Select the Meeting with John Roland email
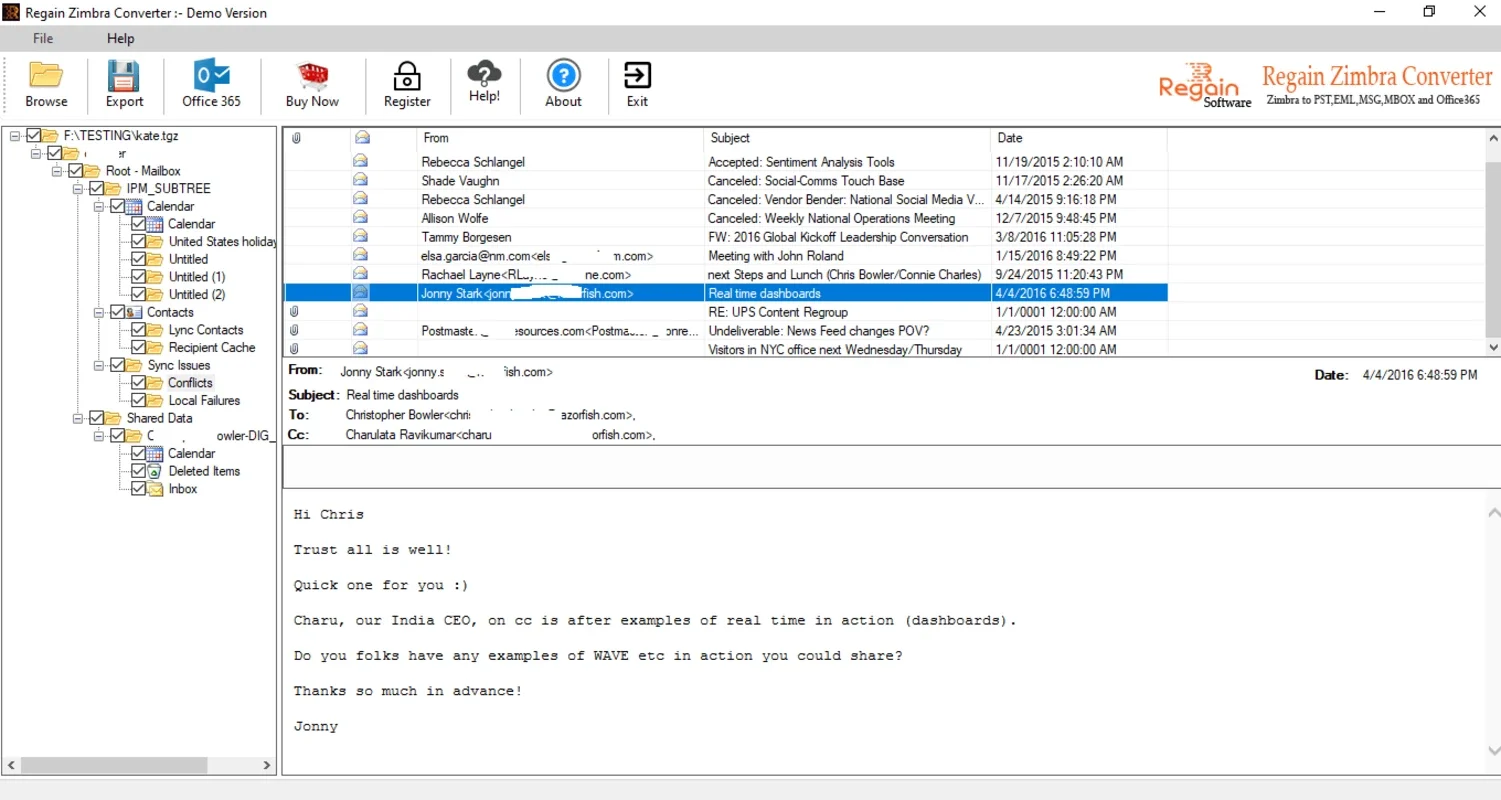This screenshot has width=1501, height=800. [726, 255]
